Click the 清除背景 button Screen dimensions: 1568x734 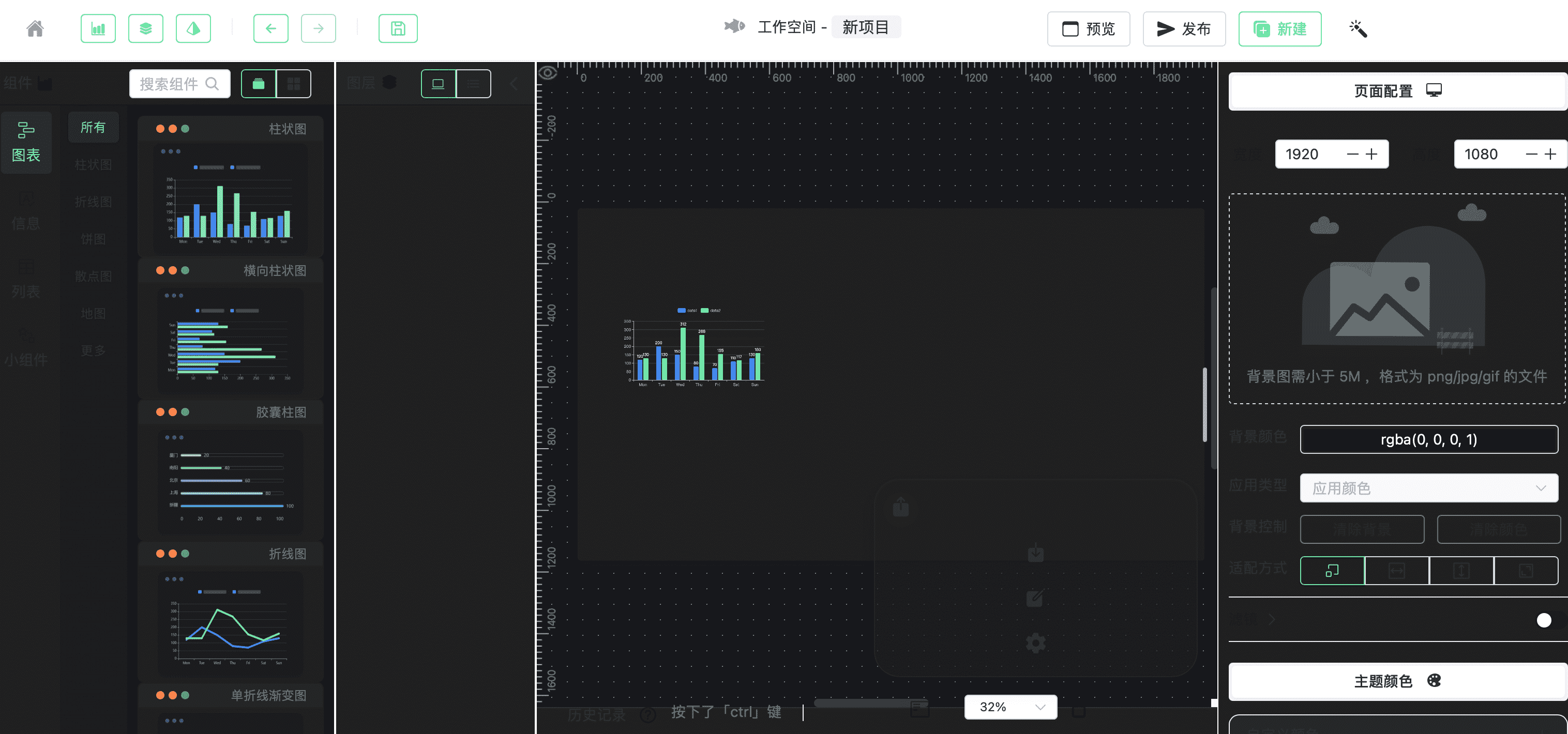[1362, 529]
